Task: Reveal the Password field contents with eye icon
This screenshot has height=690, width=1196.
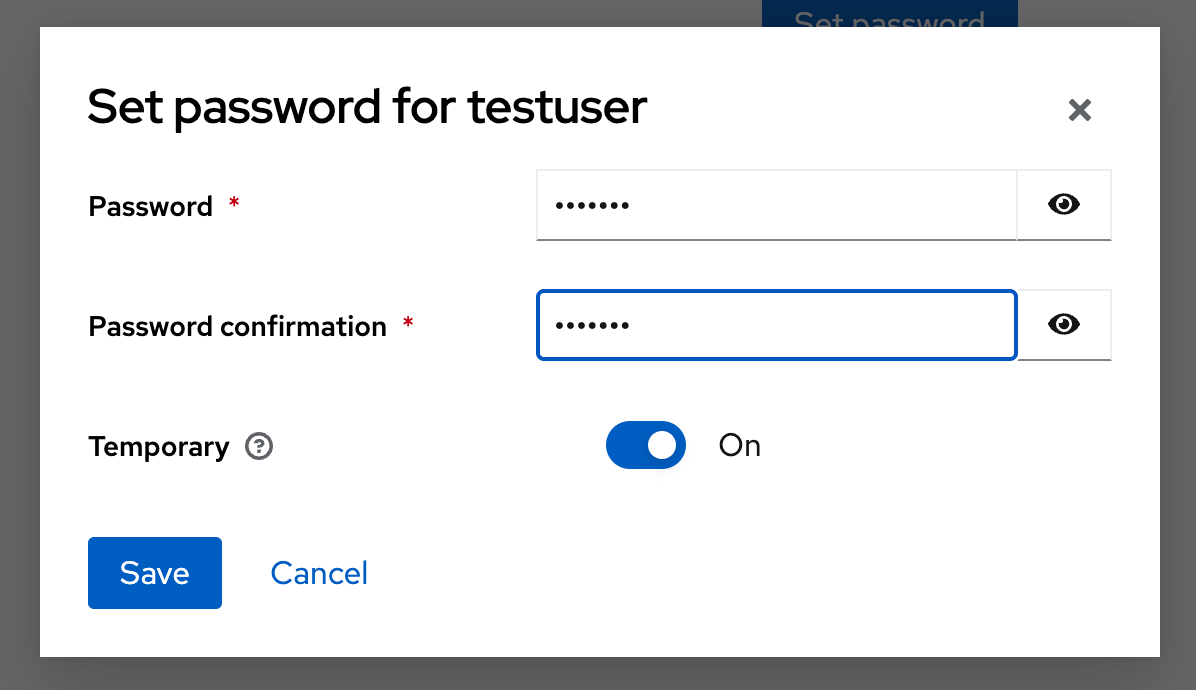Action: [x=1063, y=204]
